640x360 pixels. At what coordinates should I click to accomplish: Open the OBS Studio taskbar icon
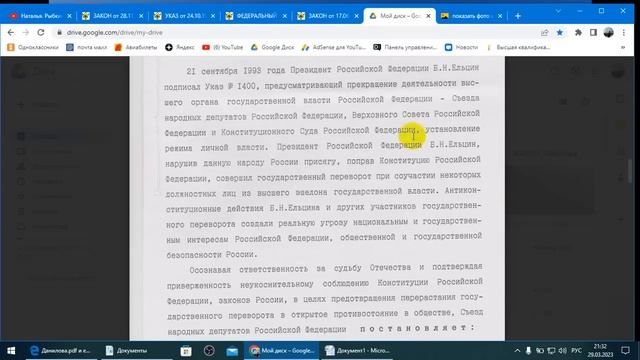(209, 351)
